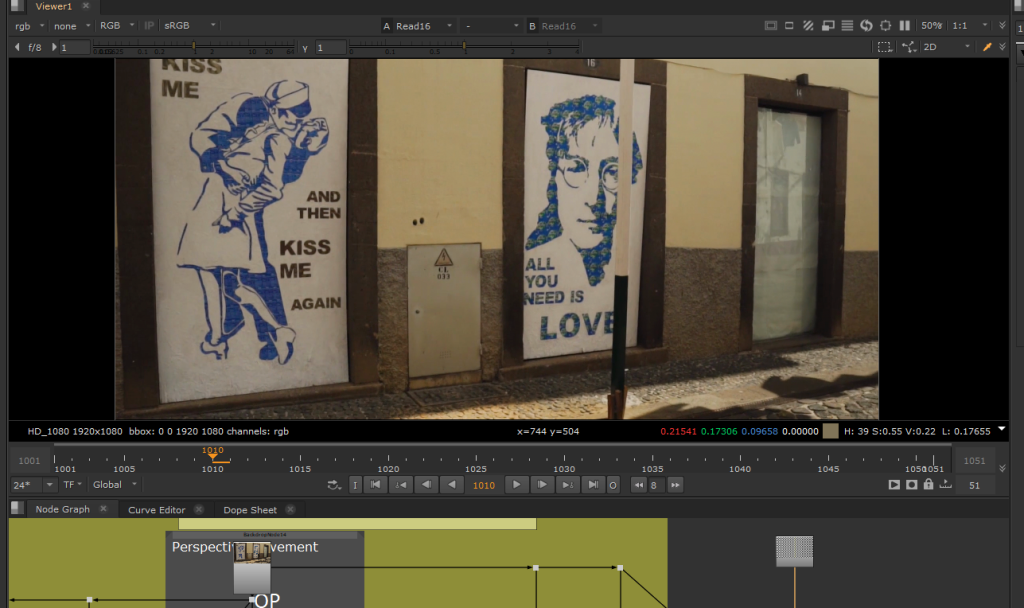1024x608 pixels.
Task: Open the wipe compositing '-' dropdown
Action: point(491,26)
